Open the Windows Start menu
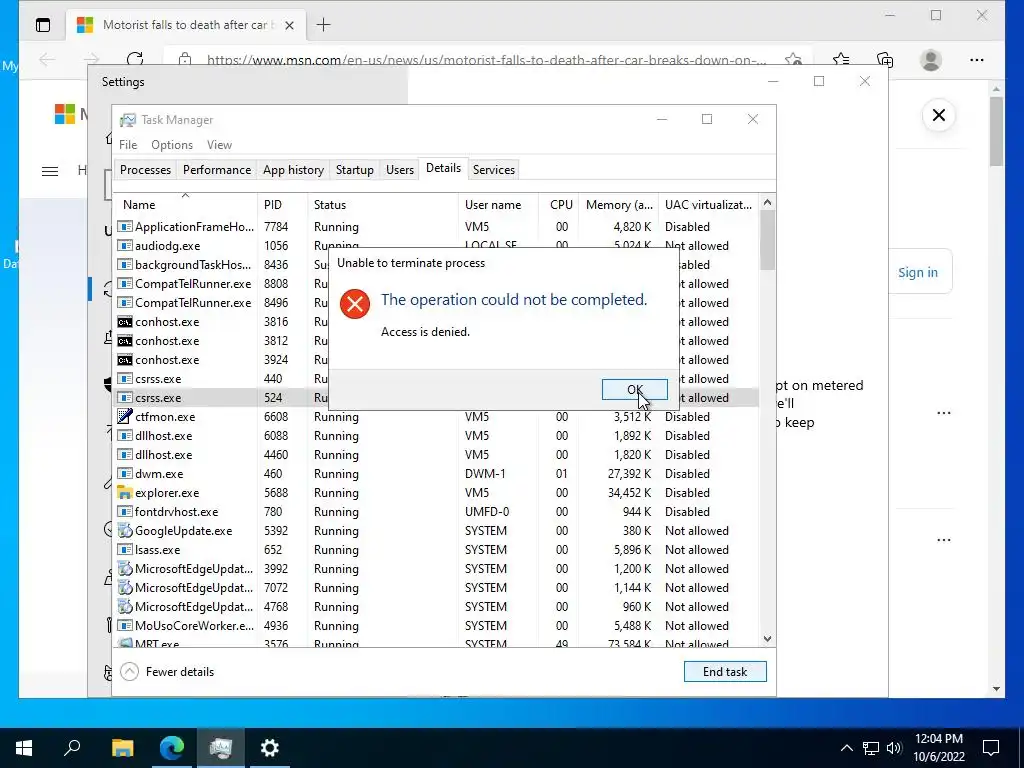1024x768 pixels. [x=24, y=748]
